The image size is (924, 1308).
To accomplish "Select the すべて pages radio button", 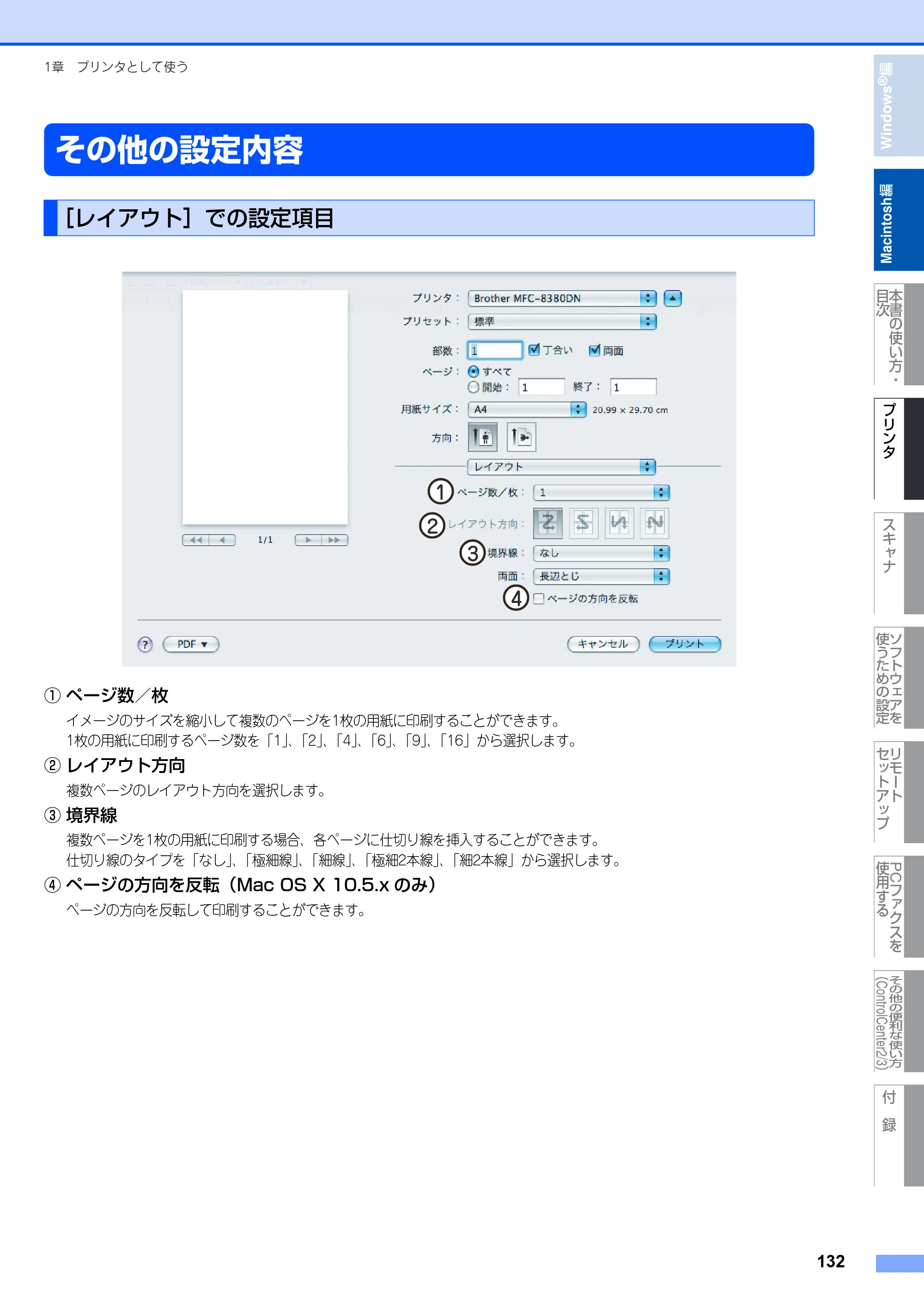I will tap(473, 371).
